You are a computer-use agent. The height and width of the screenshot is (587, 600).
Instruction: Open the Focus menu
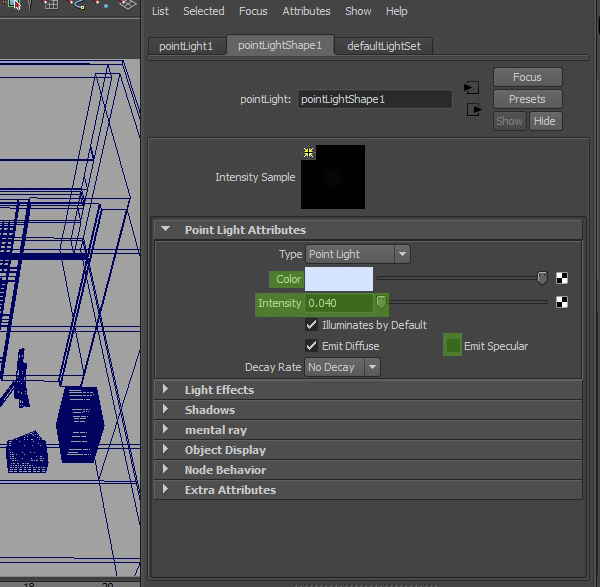(x=253, y=11)
